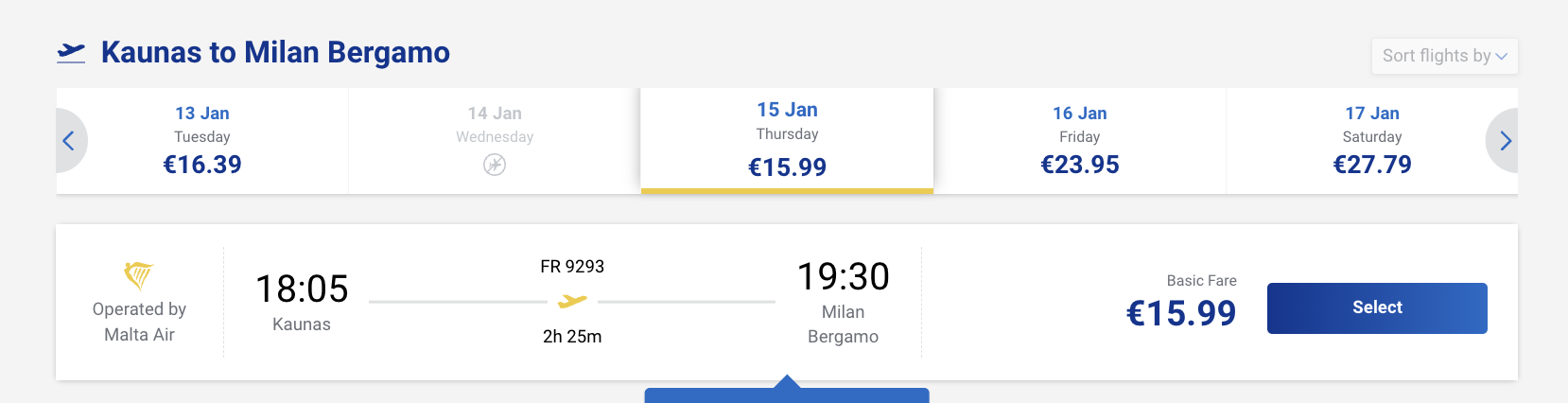This screenshot has width=1568, height=403.
Task: Click the 2h 25m flight duration
Action: coord(572,337)
